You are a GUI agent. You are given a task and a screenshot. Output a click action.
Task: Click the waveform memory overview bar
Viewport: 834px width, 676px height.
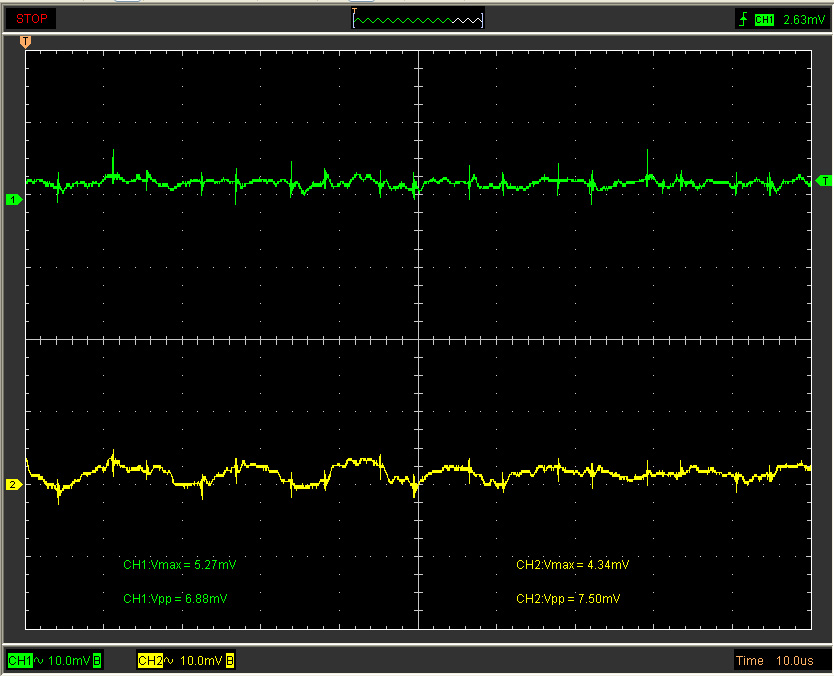(418, 20)
